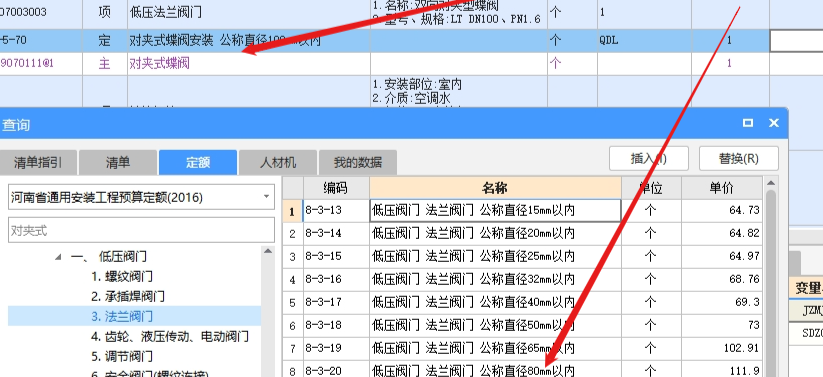Click the price 68.76 cell
The image size is (823, 377).
pos(722,279)
